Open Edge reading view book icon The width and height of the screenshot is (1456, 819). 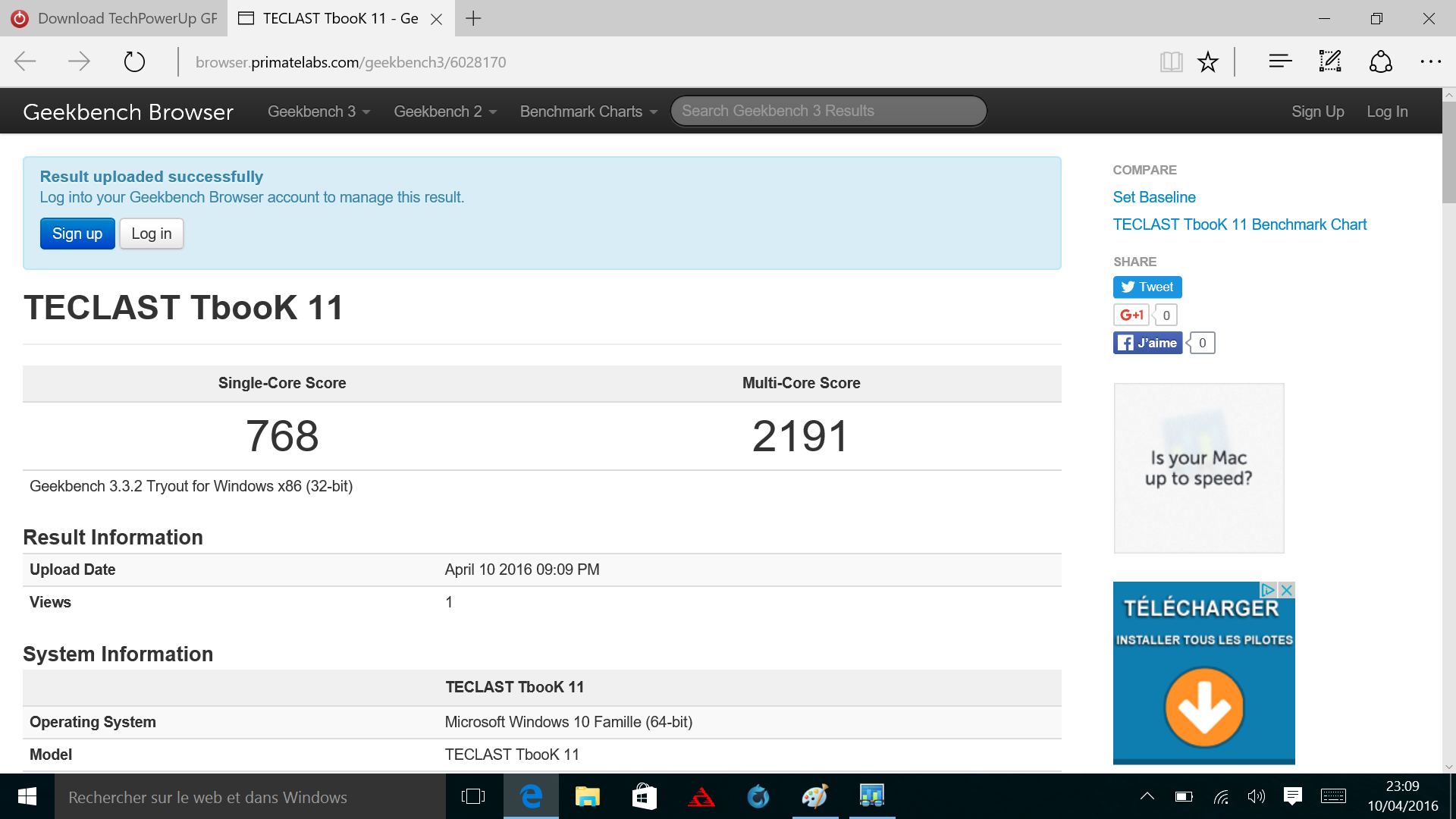(1171, 62)
